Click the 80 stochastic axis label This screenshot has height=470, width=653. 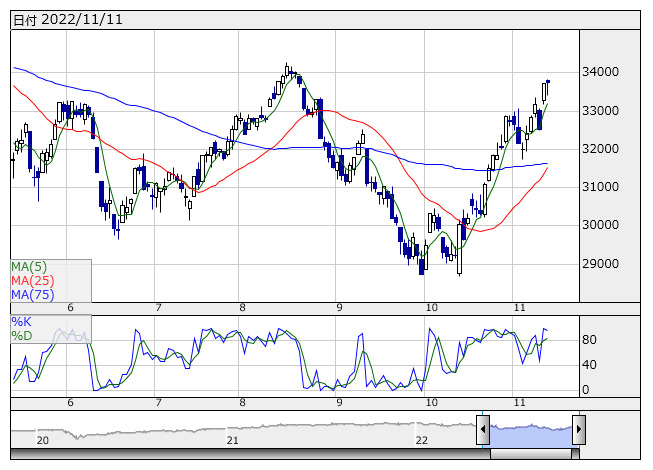tap(589, 340)
